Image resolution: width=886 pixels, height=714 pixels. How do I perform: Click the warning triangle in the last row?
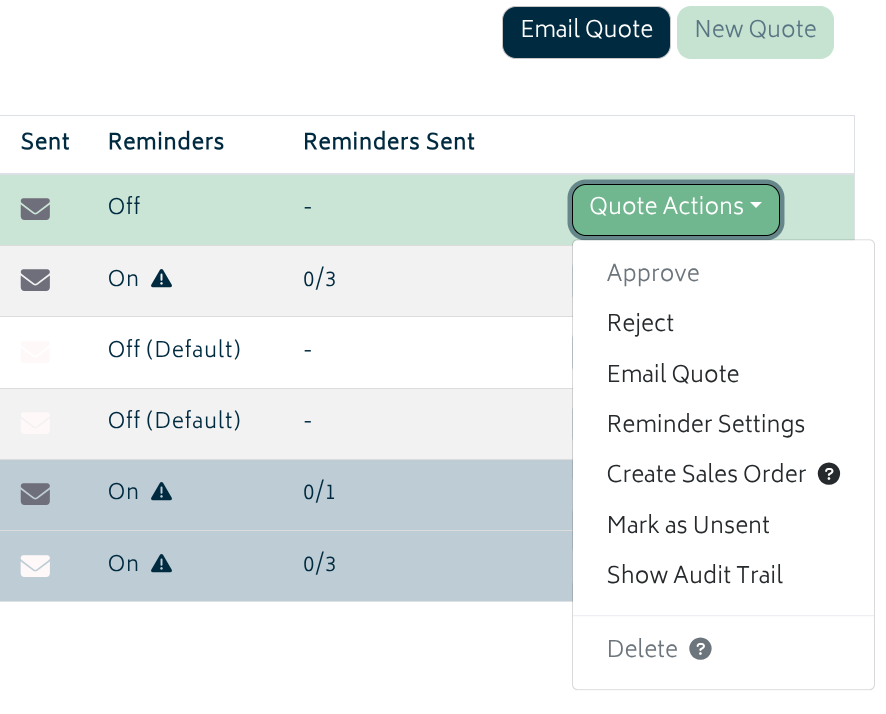[x=161, y=563]
